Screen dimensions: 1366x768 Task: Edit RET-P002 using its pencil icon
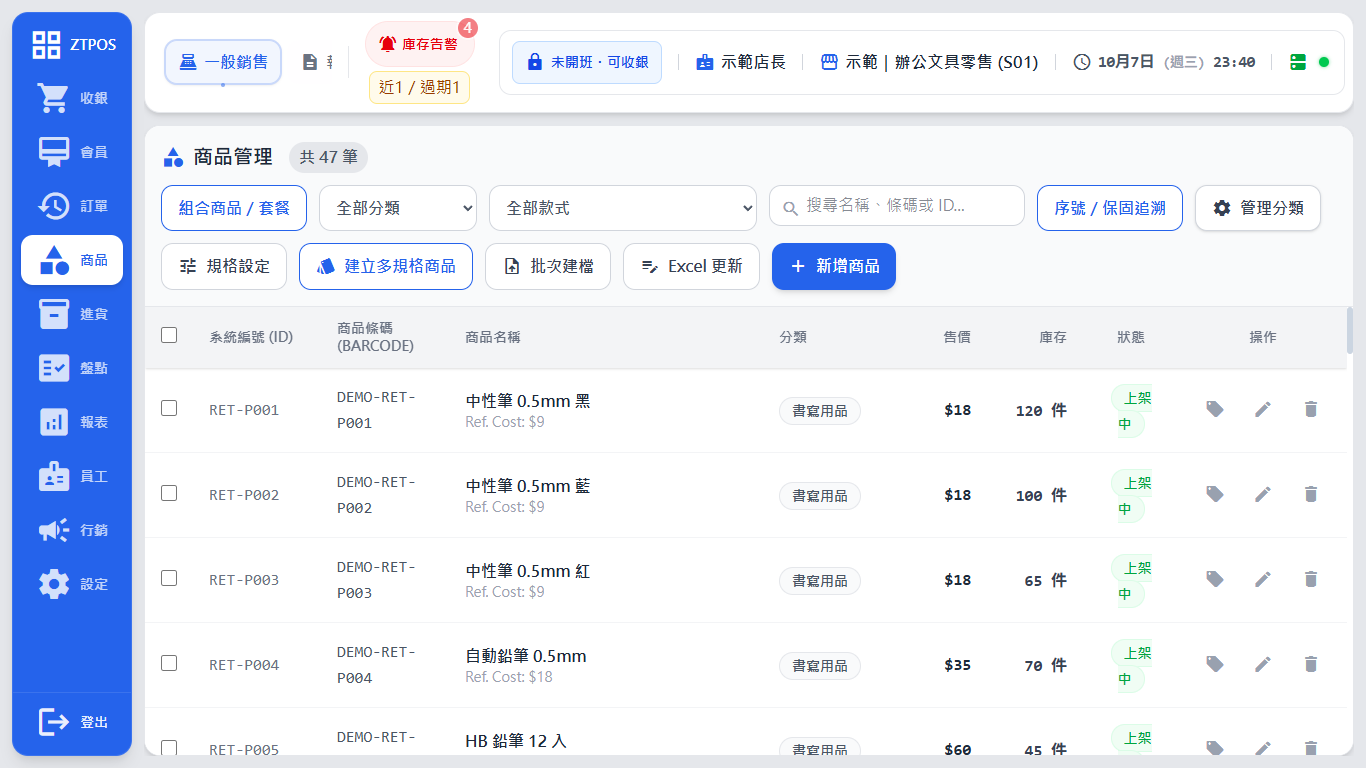(x=1263, y=494)
